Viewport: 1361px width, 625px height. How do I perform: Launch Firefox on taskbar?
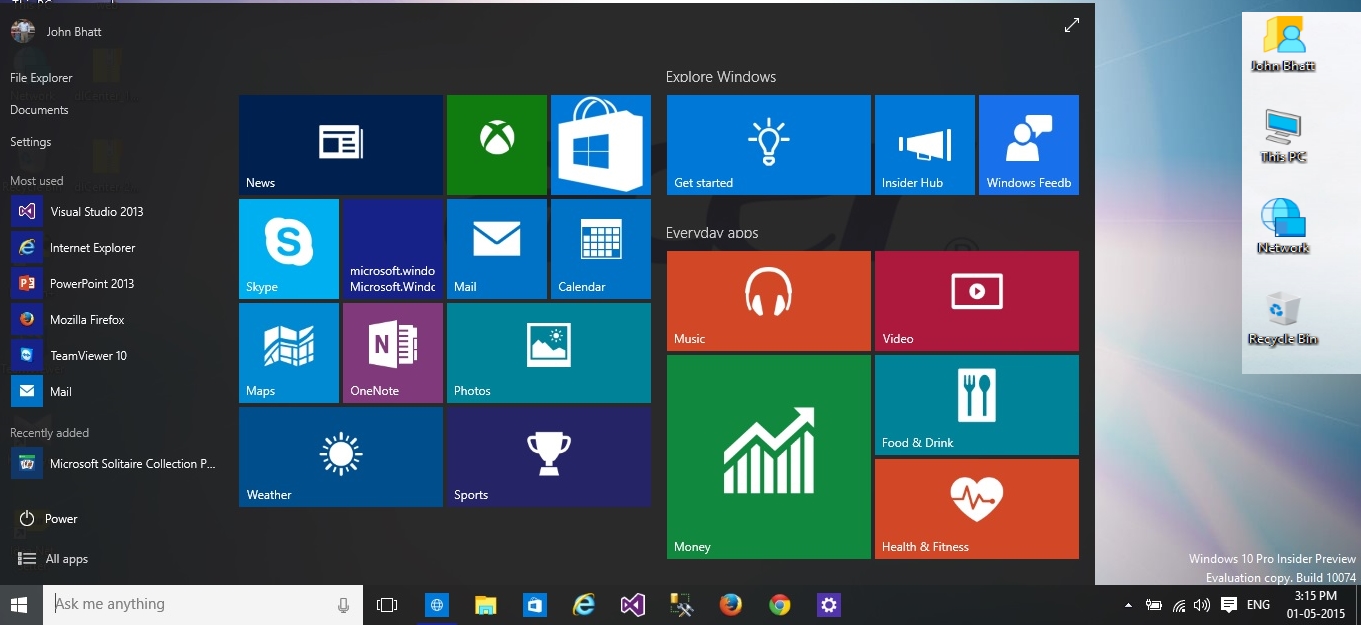click(x=731, y=605)
